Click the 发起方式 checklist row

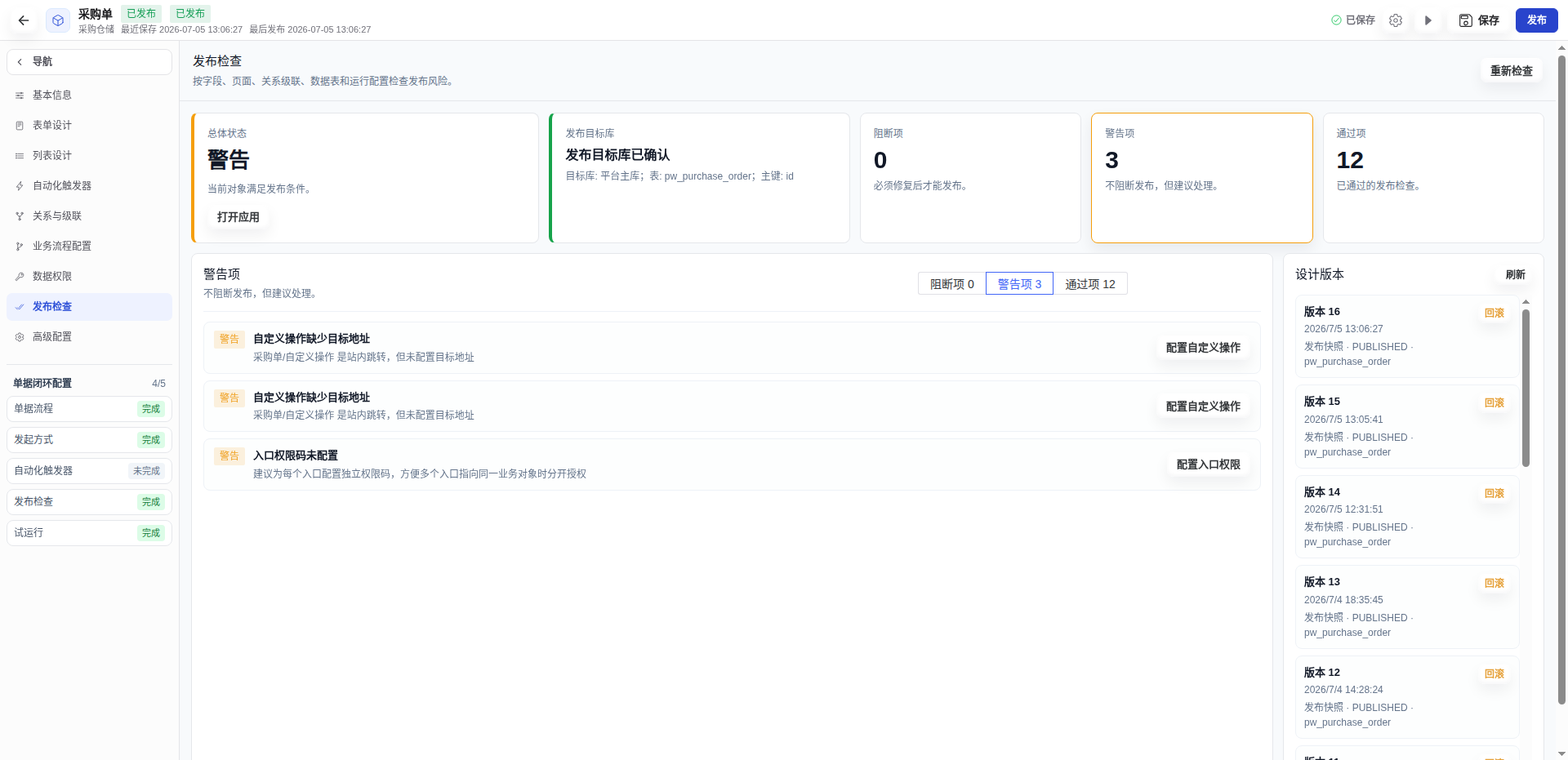89,440
